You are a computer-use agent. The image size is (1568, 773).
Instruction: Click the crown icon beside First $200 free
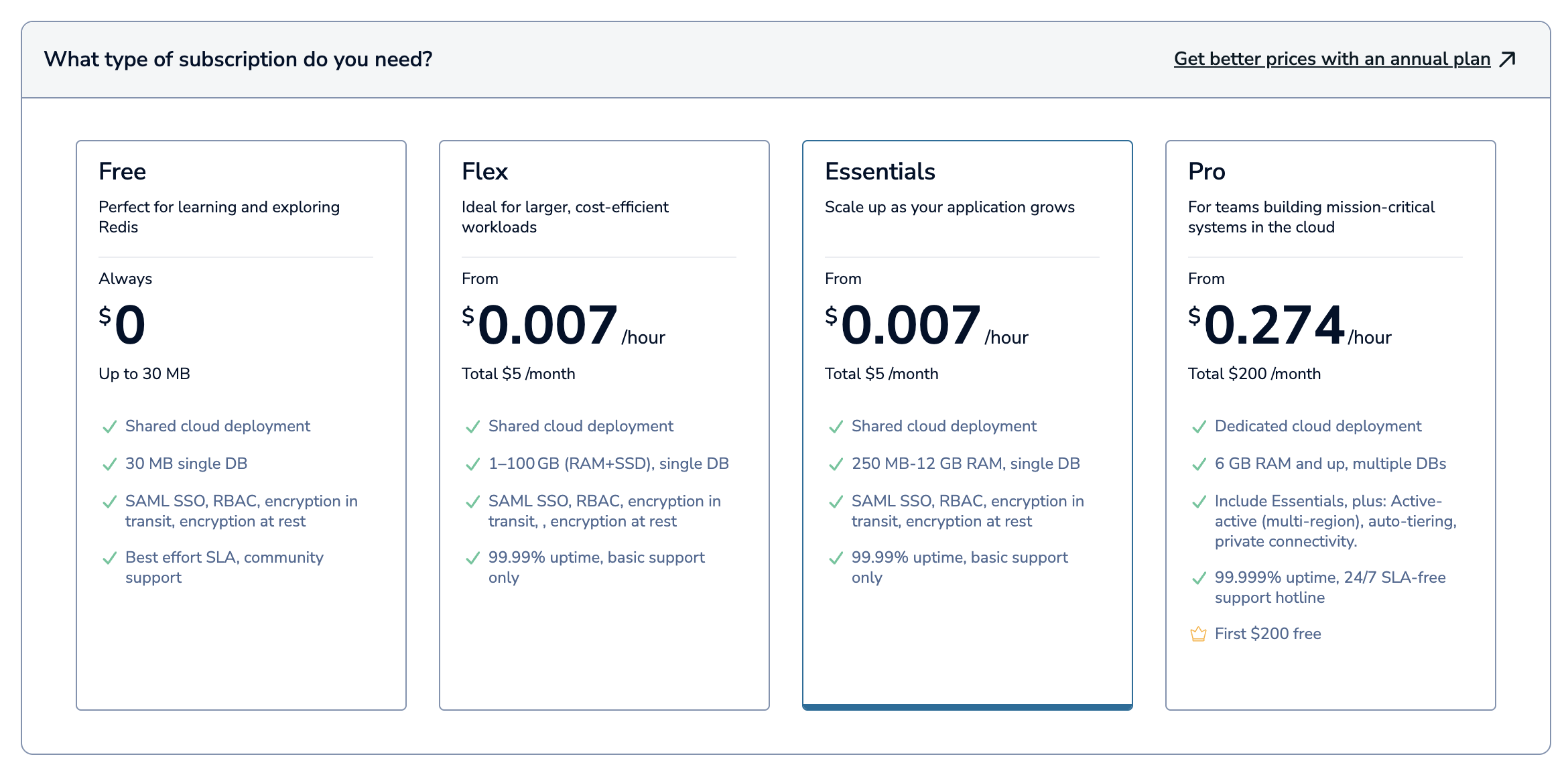tap(1198, 634)
